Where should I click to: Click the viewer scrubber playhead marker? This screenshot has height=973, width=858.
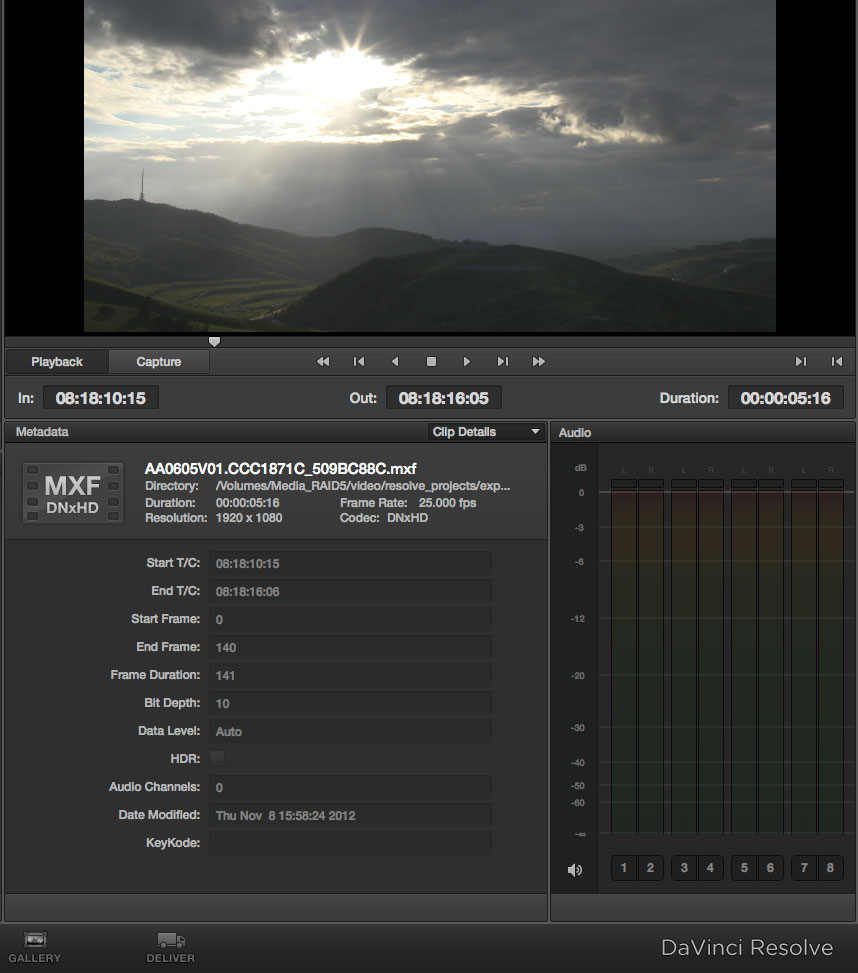point(214,342)
